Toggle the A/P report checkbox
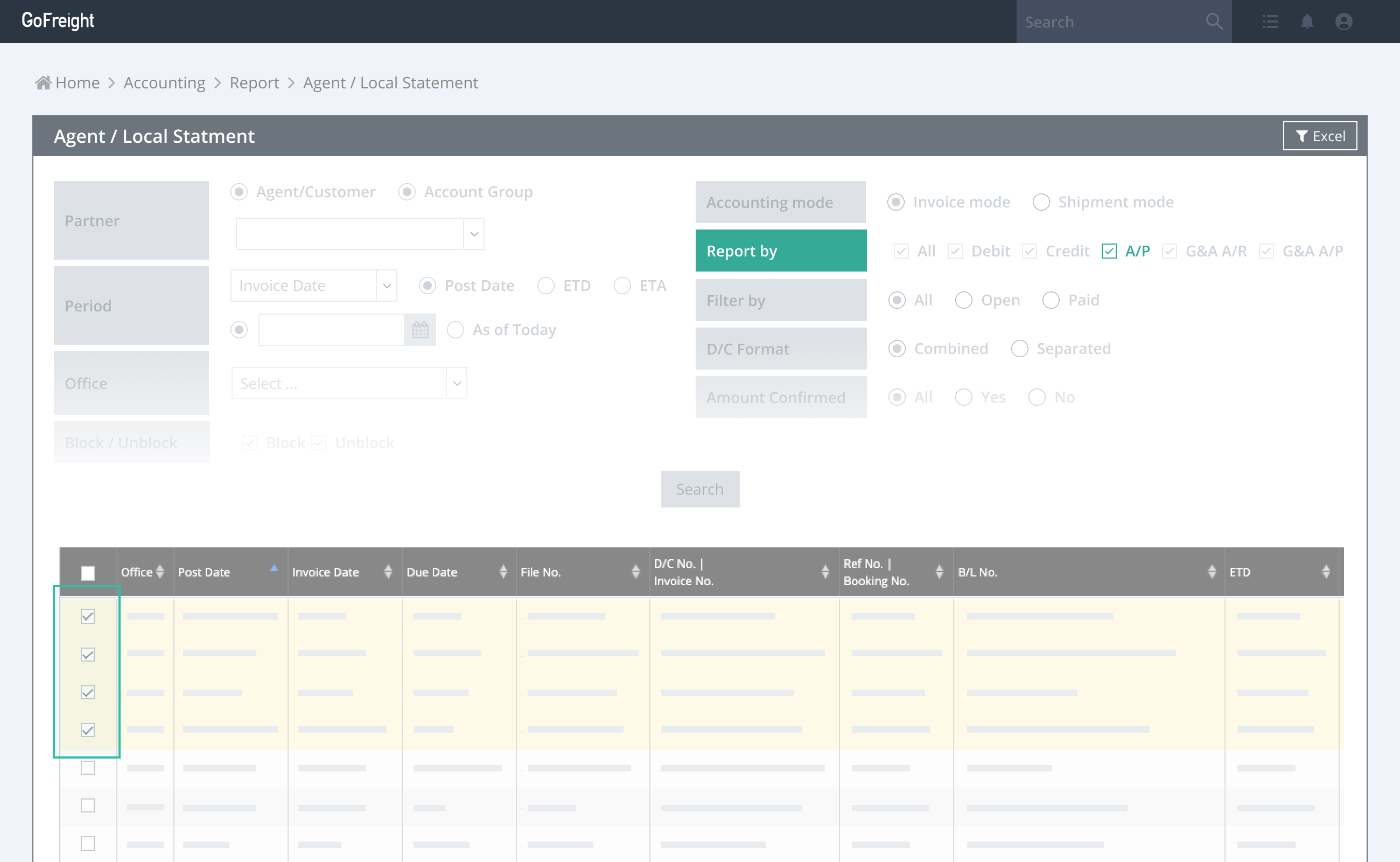The height and width of the screenshot is (862, 1400). [x=1108, y=251]
